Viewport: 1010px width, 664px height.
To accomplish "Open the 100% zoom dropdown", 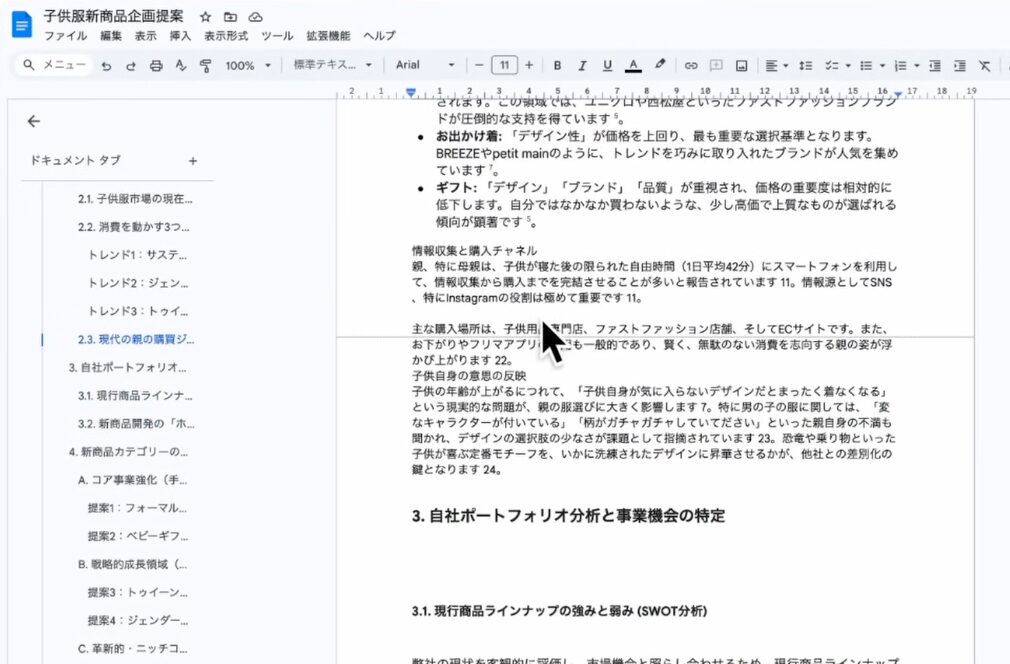I will click(248, 65).
